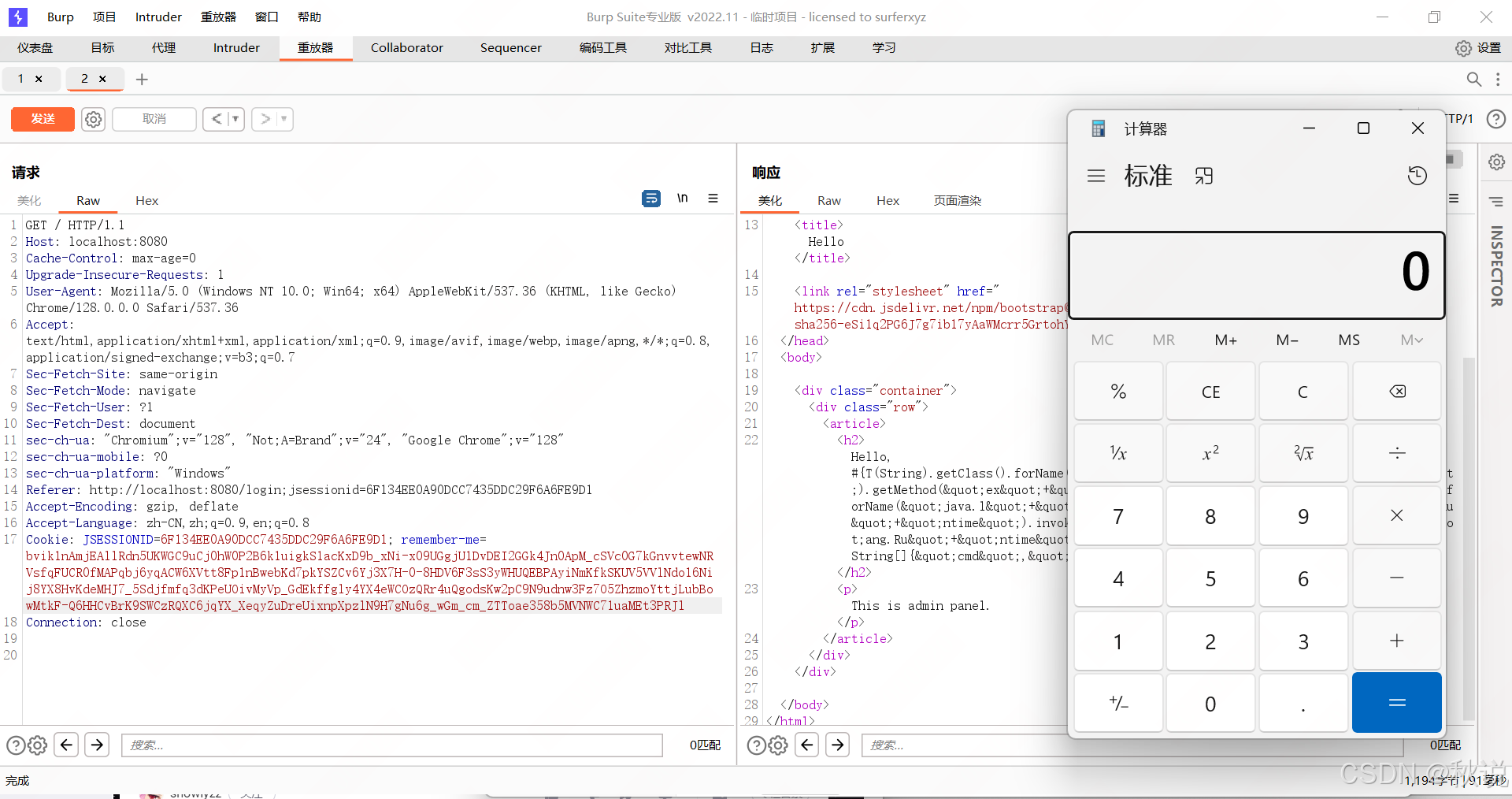
Task: Click the Burp Suite logo icon
Action: click(17, 17)
